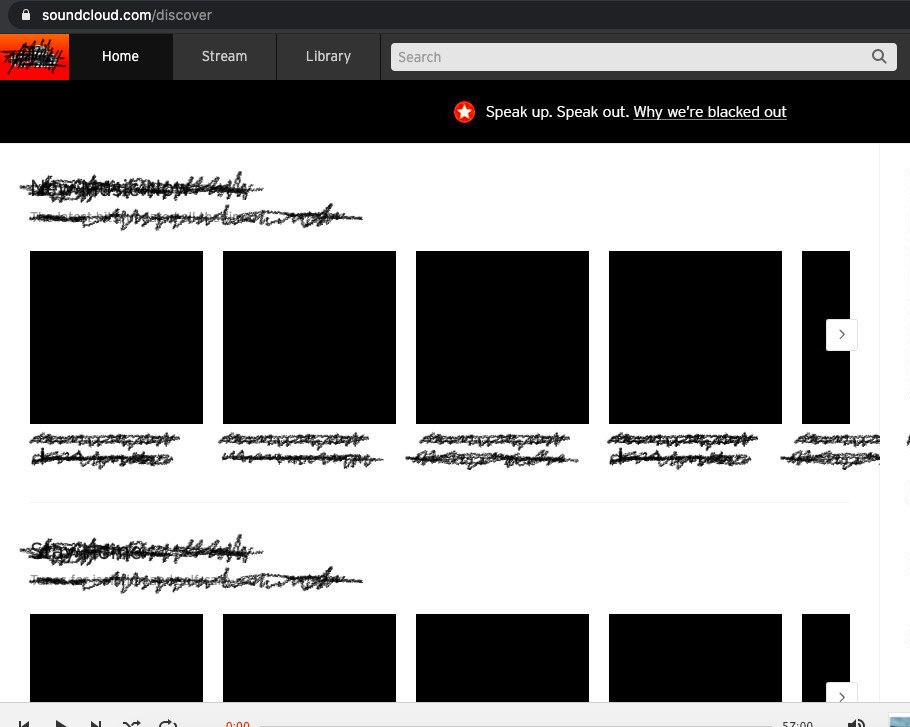
Task: Select the soundcloud.com/discover URL text
Action: (127, 15)
